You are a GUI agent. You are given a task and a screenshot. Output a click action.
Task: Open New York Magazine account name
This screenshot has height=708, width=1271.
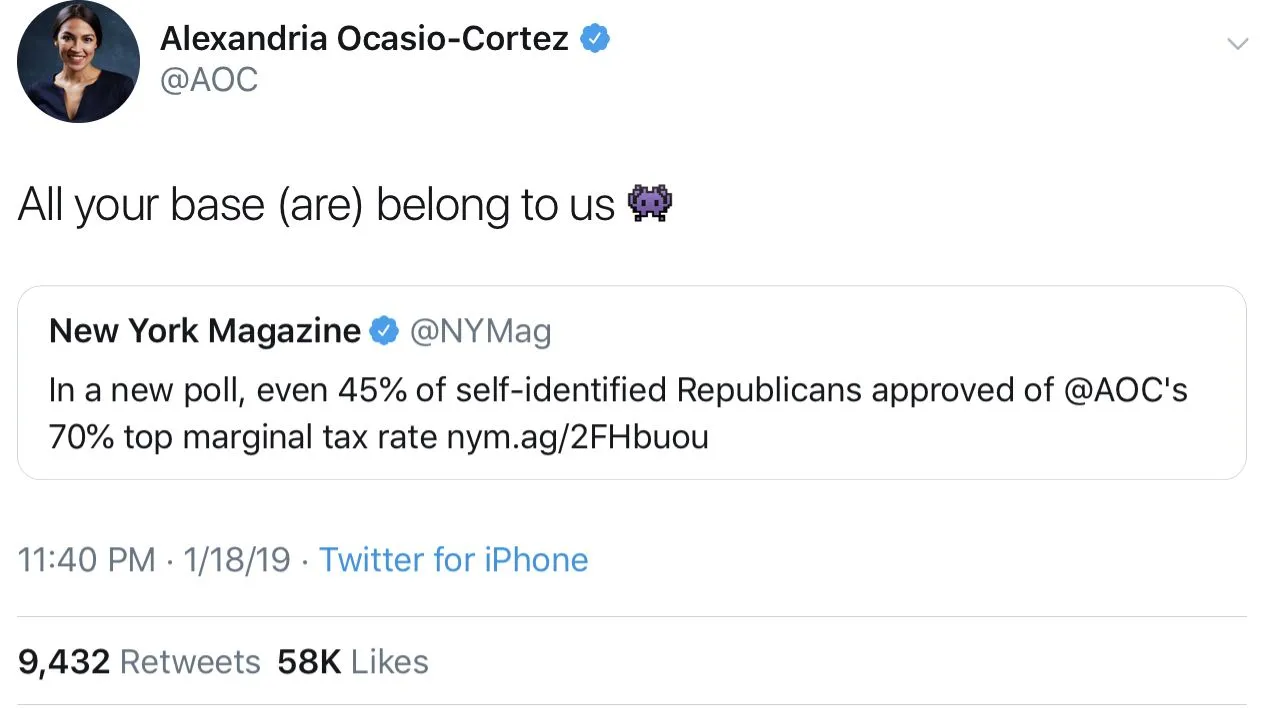(205, 331)
